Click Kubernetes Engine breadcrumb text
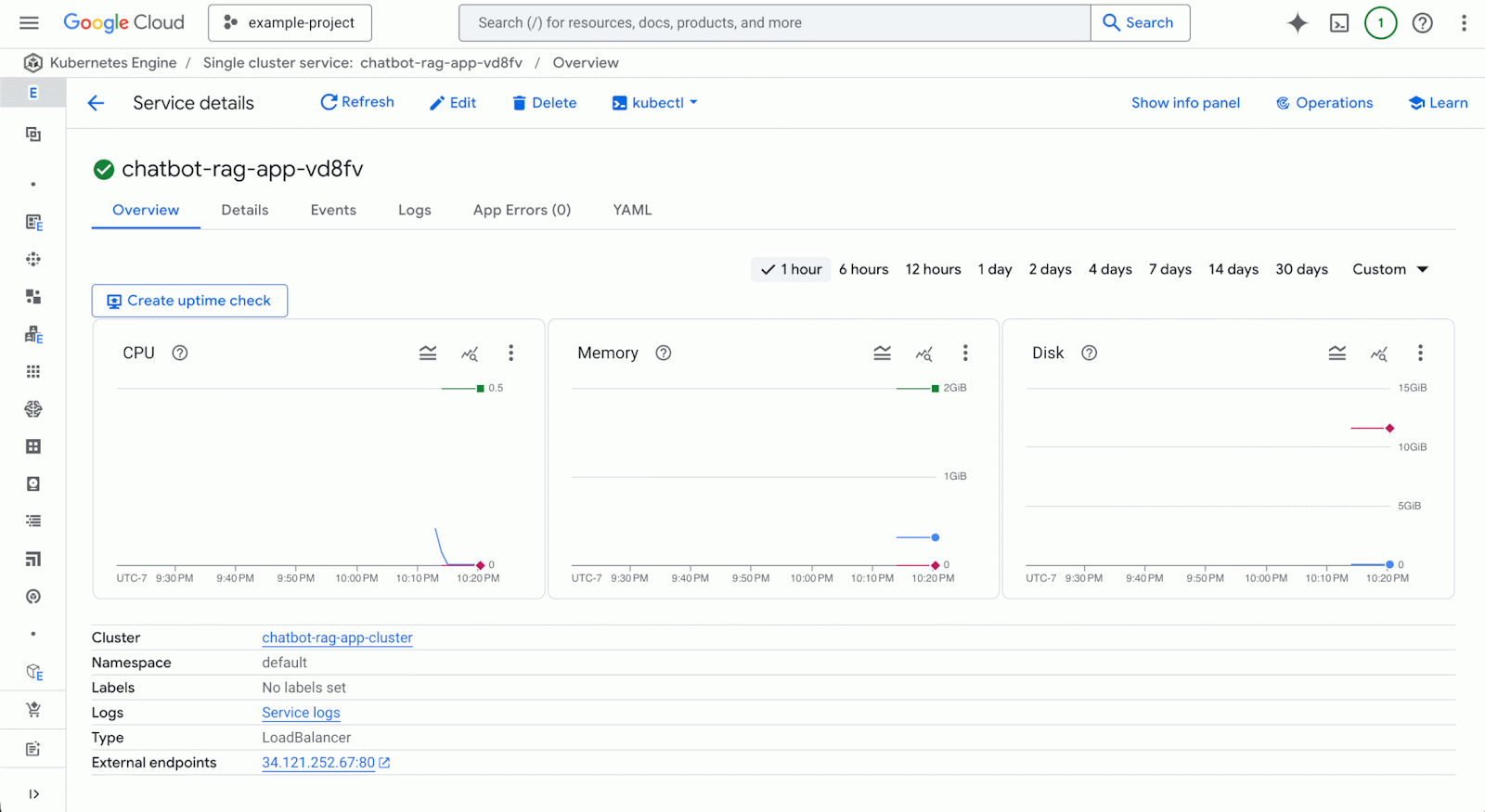This screenshot has width=1485, height=812. [113, 63]
